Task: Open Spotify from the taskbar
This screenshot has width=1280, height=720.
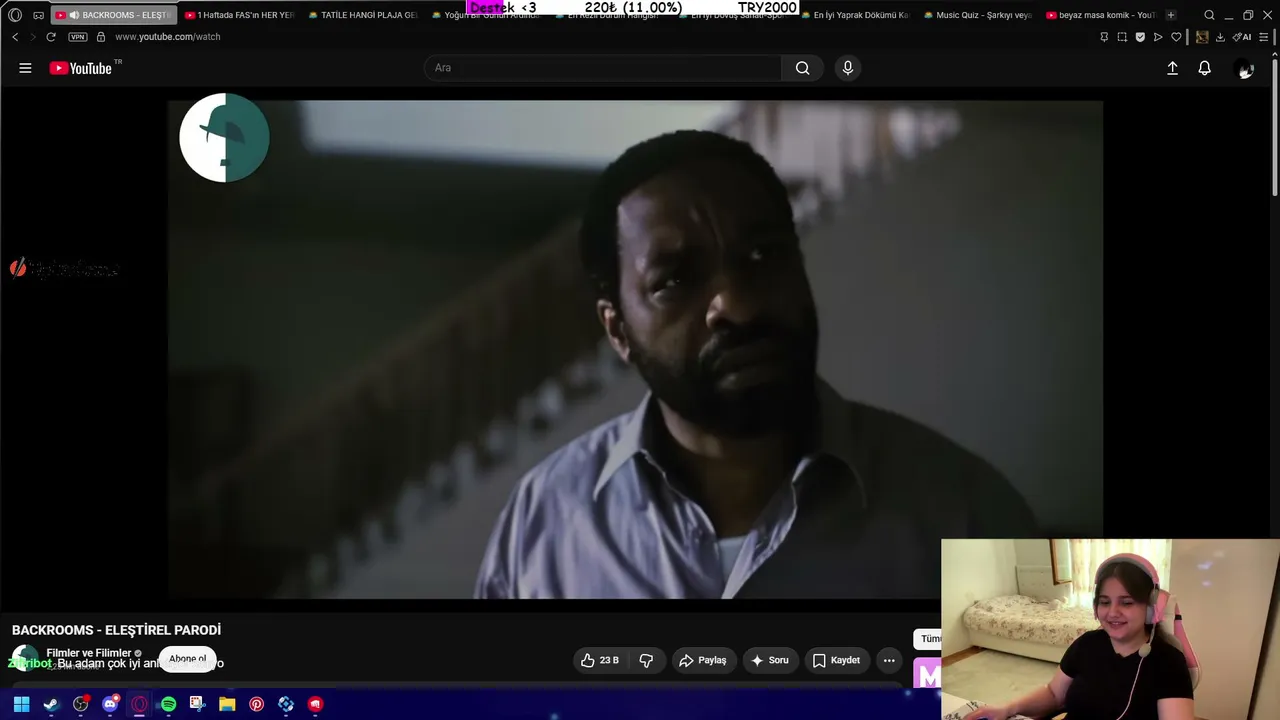Action: click(168, 704)
